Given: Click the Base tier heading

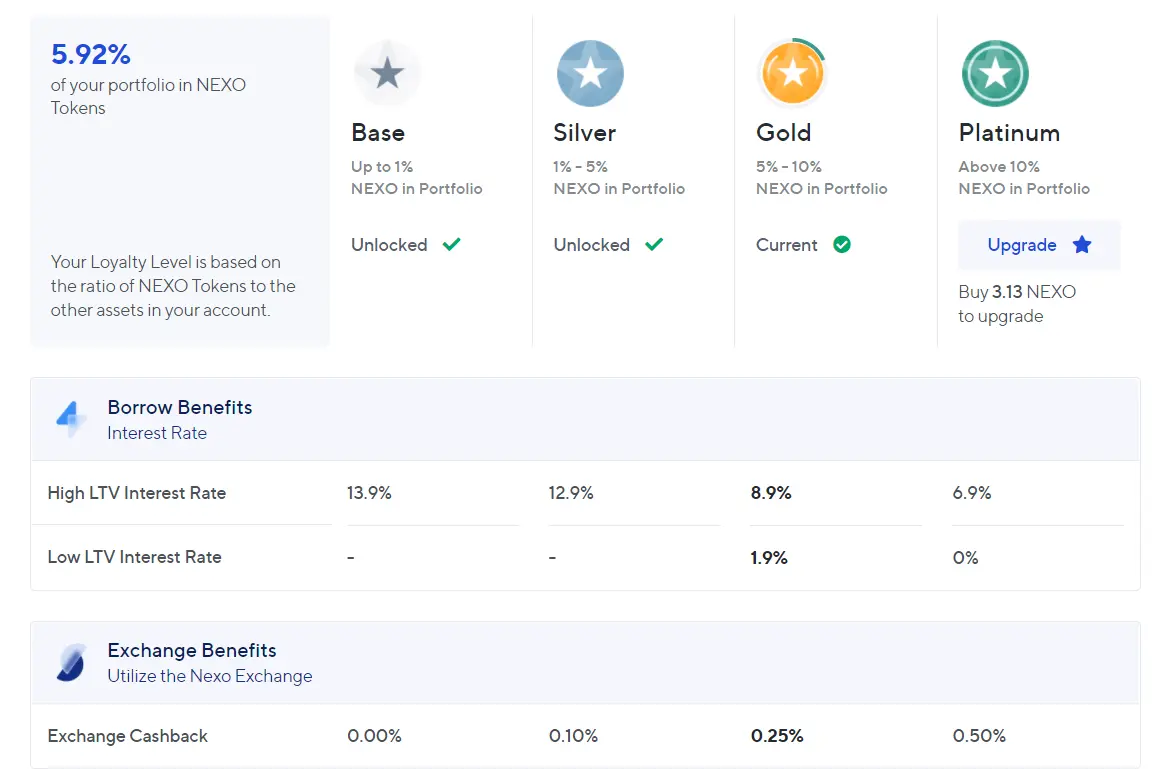Looking at the screenshot, I should [x=378, y=132].
